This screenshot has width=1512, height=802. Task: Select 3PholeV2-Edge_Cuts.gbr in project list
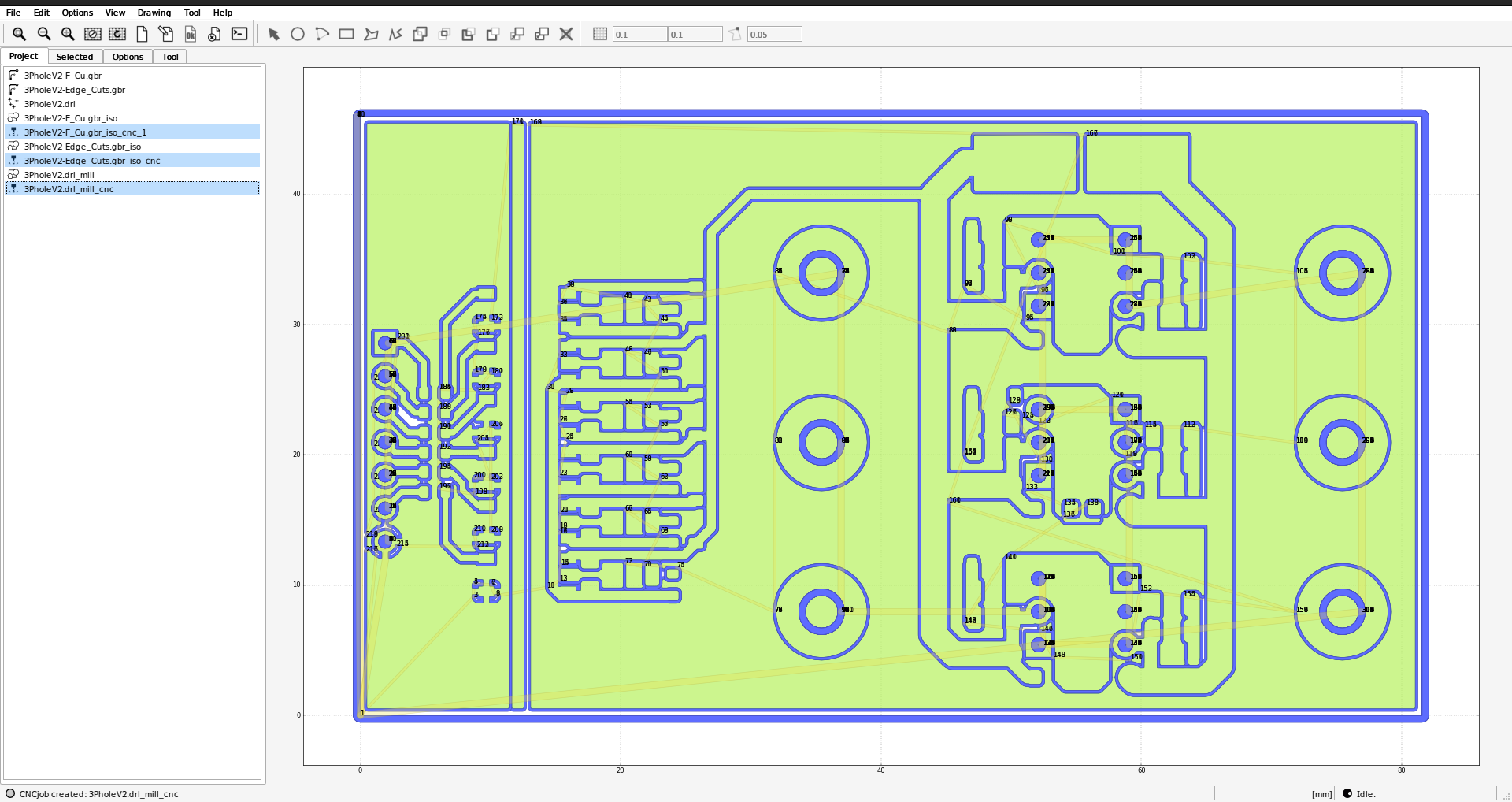(x=75, y=90)
